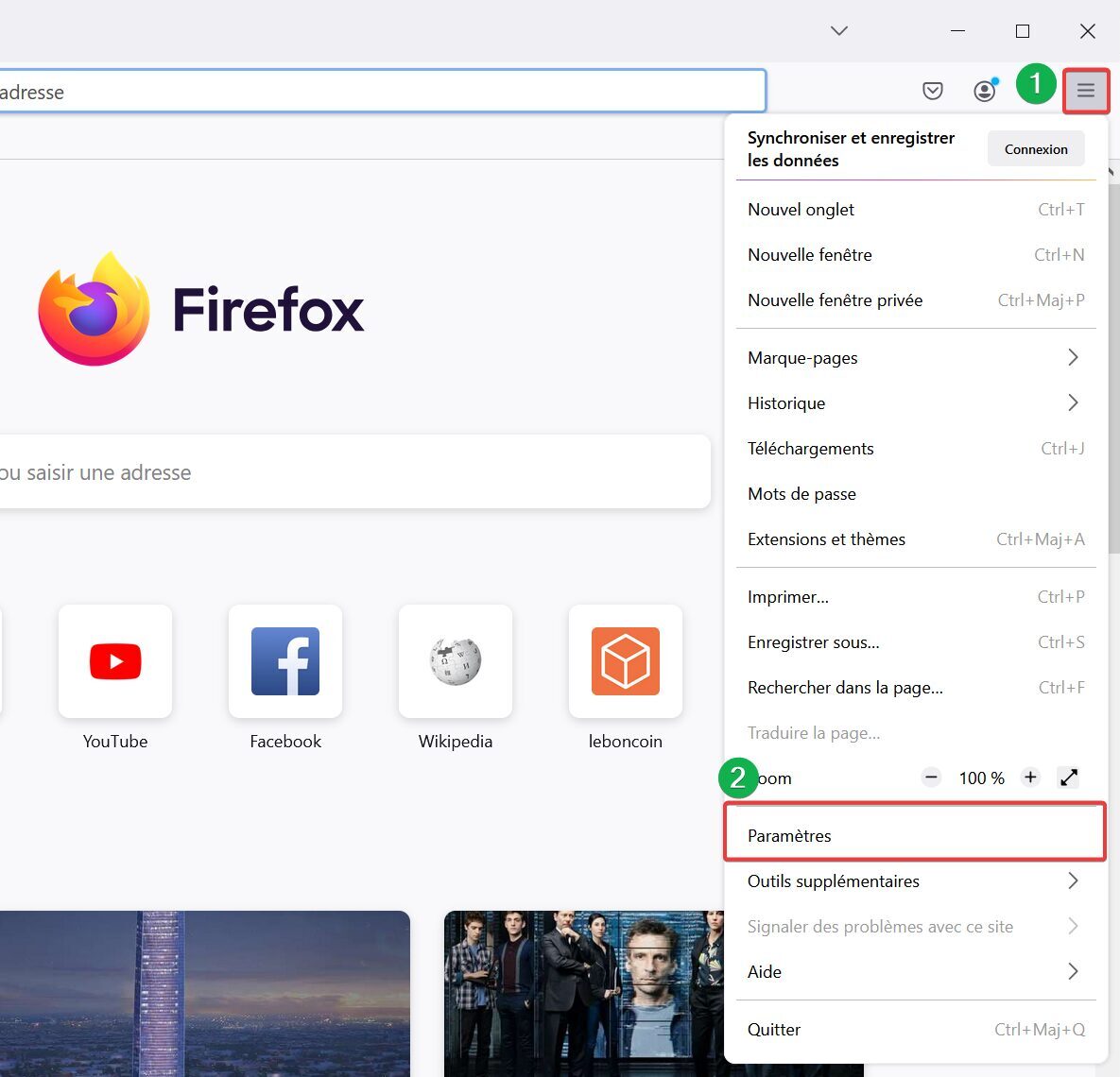Click the YouTube shortcut tile

115,661
